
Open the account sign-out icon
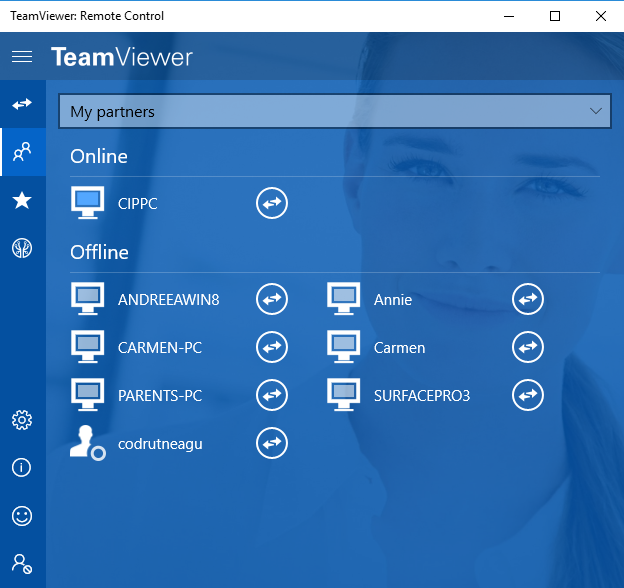(x=22, y=564)
